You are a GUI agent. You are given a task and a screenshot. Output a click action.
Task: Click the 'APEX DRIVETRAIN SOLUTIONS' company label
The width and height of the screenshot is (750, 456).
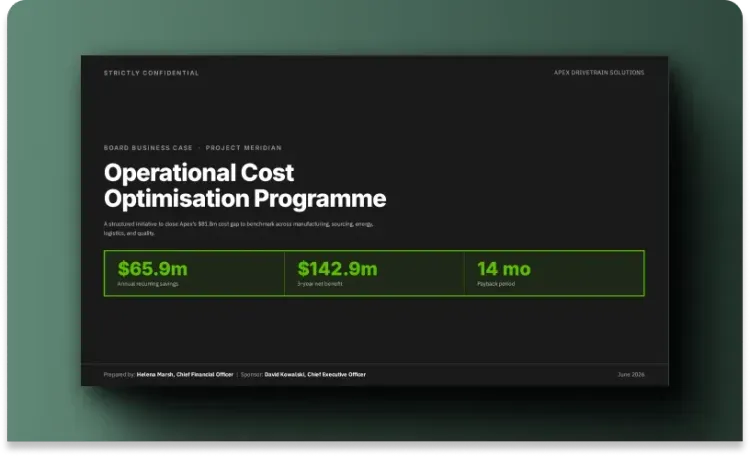[x=599, y=73]
